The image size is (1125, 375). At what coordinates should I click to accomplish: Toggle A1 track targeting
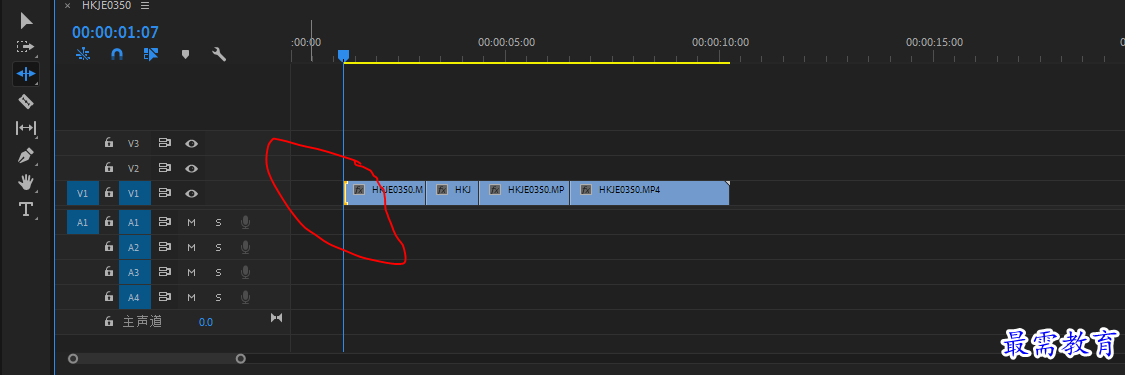click(135, 222)
